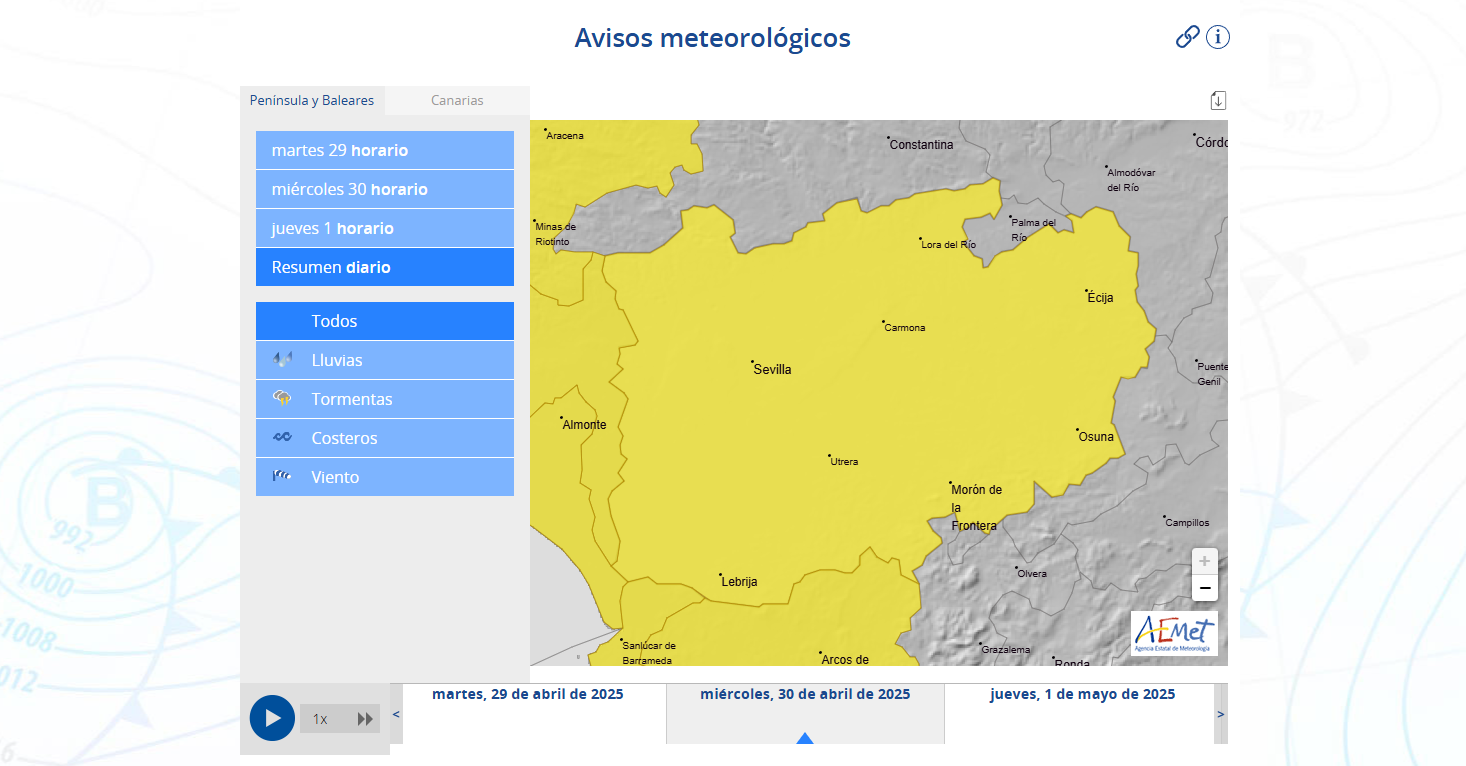The width and height of the screenshot is (1466, 766).
Task: Open the information icon next to the title
Action: coord(1218,37)
